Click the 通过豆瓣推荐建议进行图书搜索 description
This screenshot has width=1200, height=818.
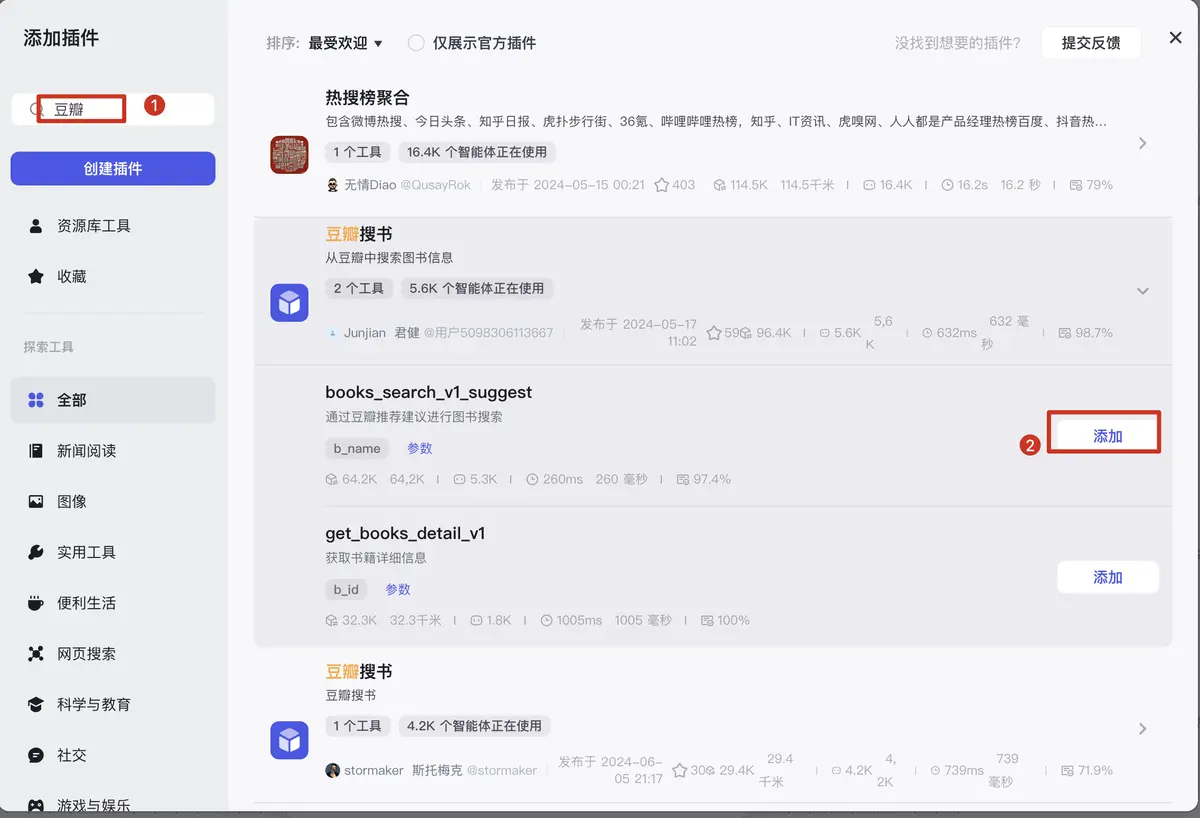(413, 416)
